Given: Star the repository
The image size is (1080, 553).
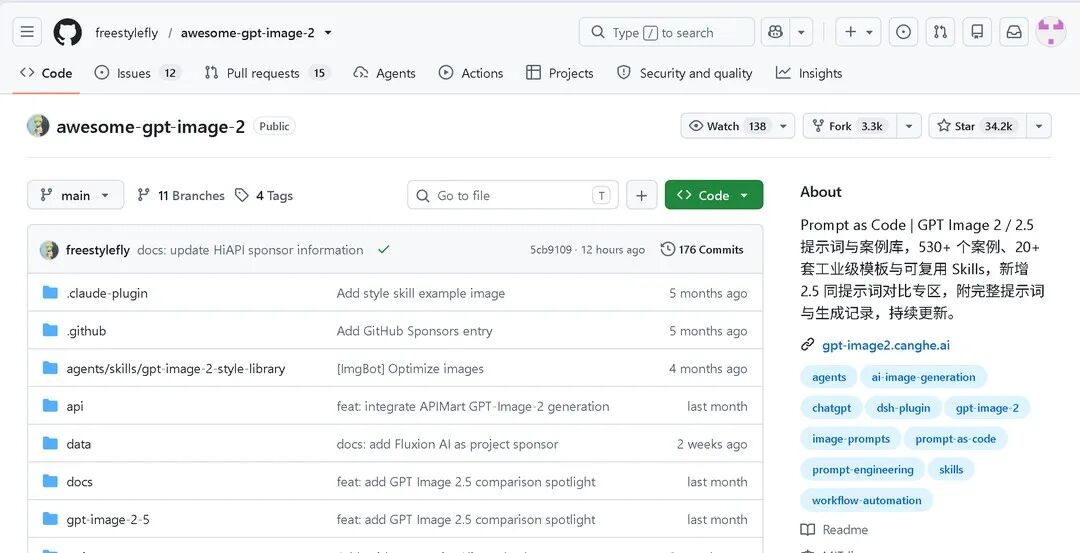Looking at the screenshot, I should pyautogui.click(x=977, y=126).
